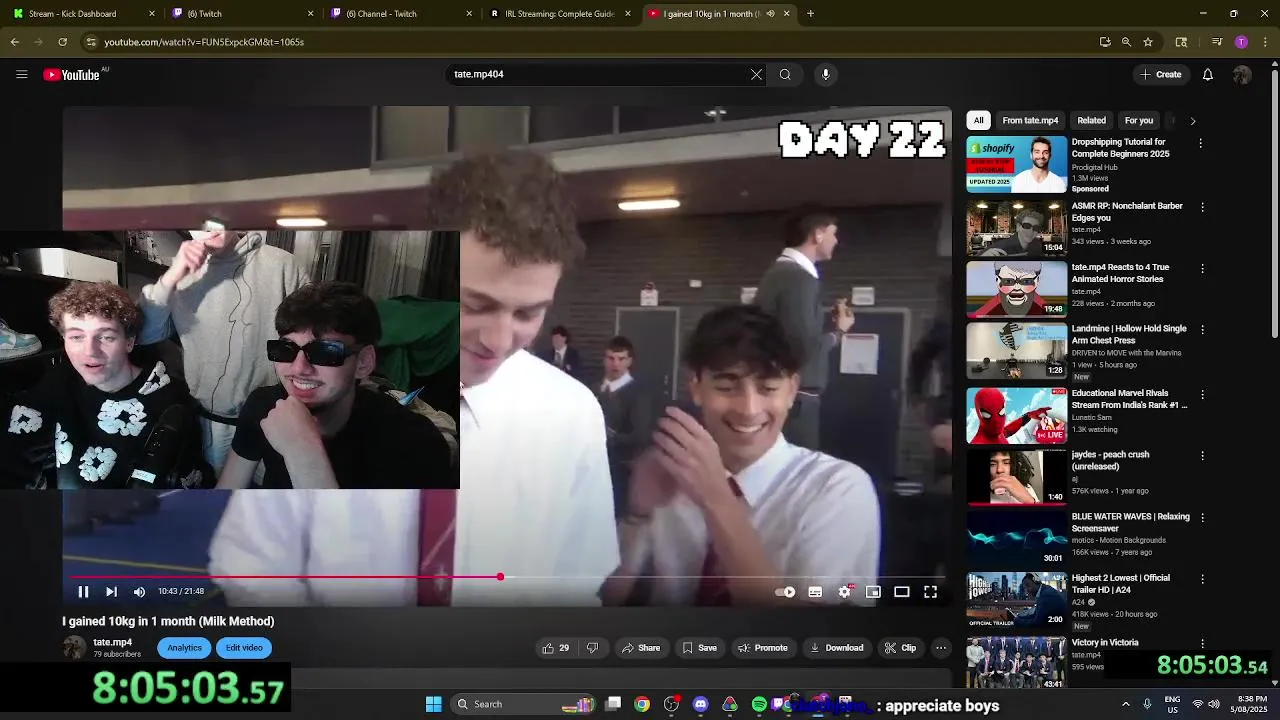Open the player settings gear
Screen dimensions: 1280x720
coord(845,592)
